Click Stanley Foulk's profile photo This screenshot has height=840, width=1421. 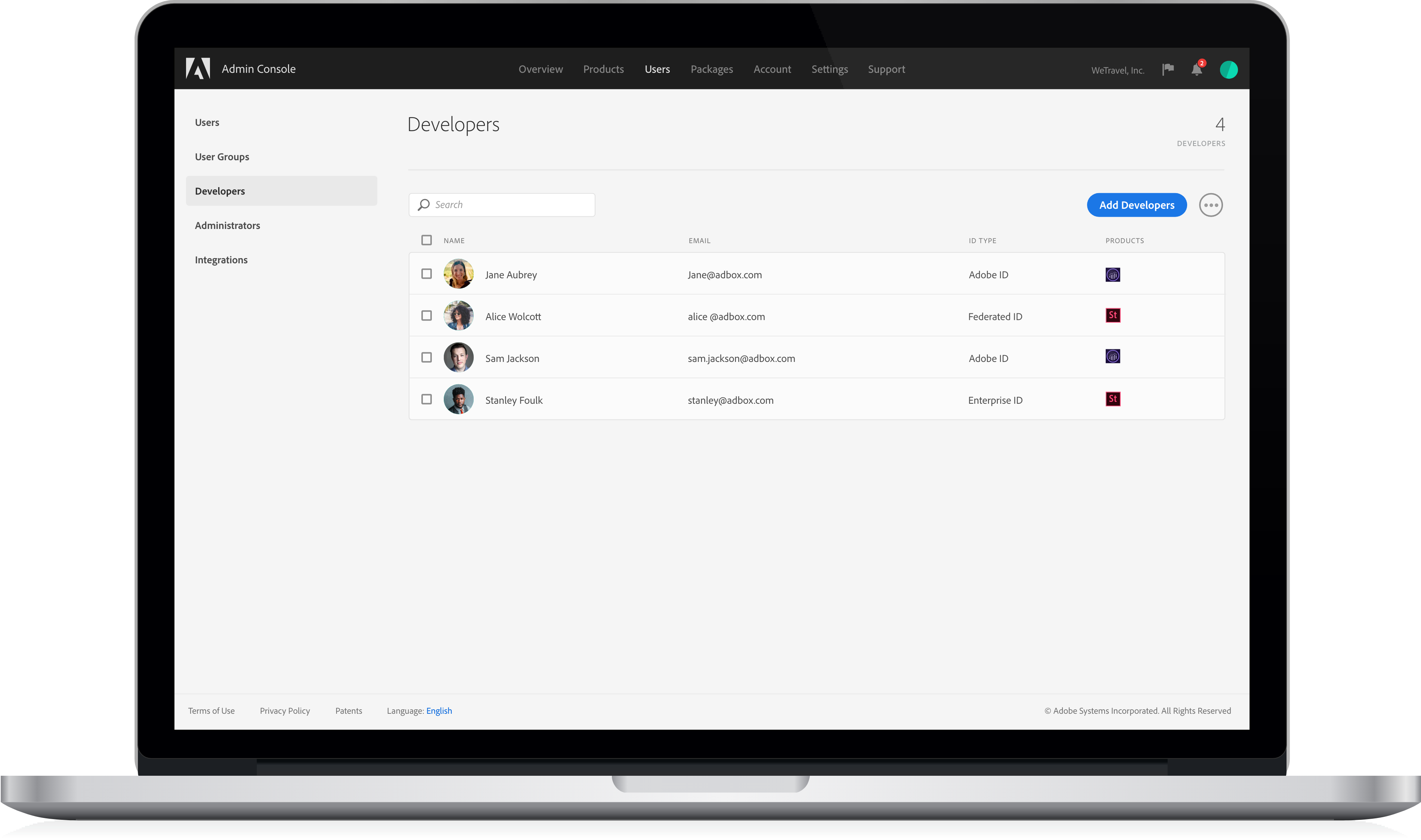pyautogui.click(x=459, y=400)
